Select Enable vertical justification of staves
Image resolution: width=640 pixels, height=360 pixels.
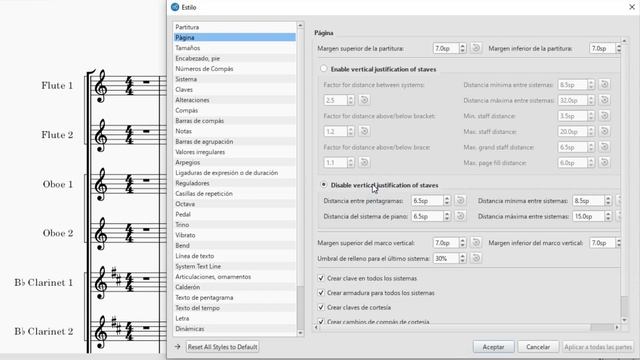click(x=324, y=69)
